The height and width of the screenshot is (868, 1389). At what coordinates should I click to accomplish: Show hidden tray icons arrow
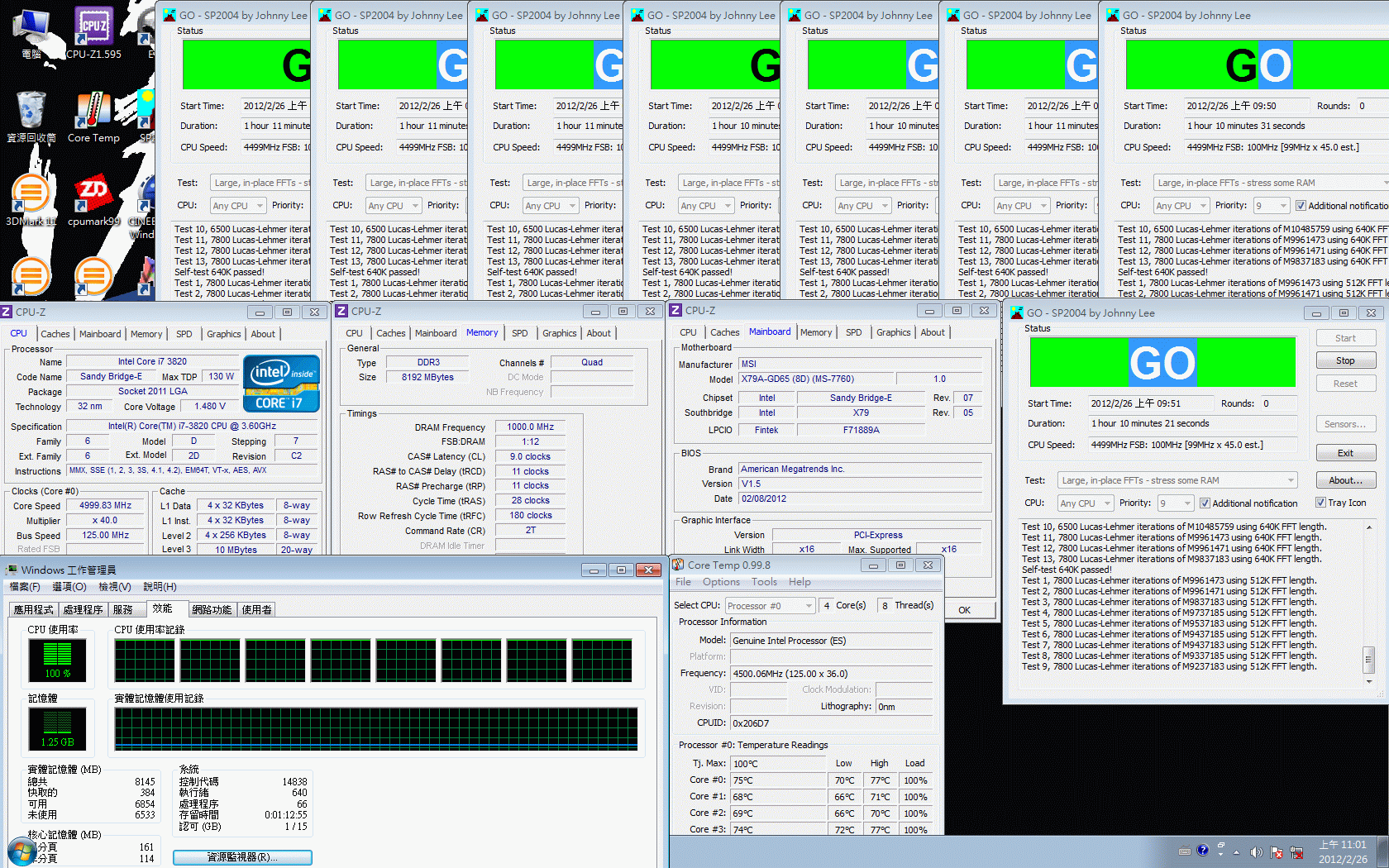[1236, 851]
